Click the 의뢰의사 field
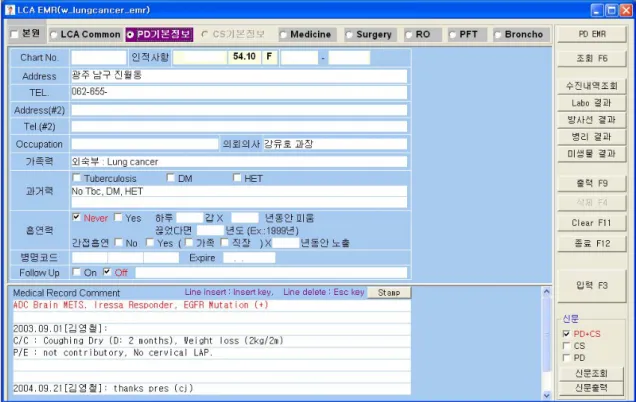The image size is (636, 402). click(335, 144)
